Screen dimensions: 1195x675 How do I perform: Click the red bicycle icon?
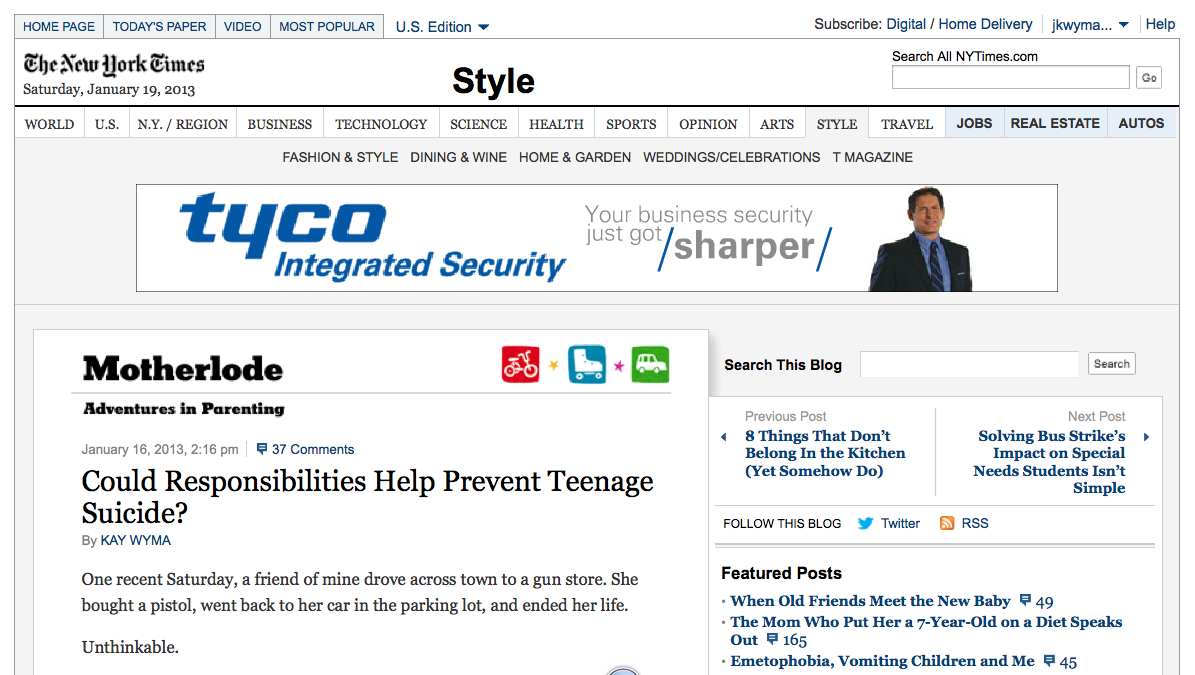tap(521, 364)
